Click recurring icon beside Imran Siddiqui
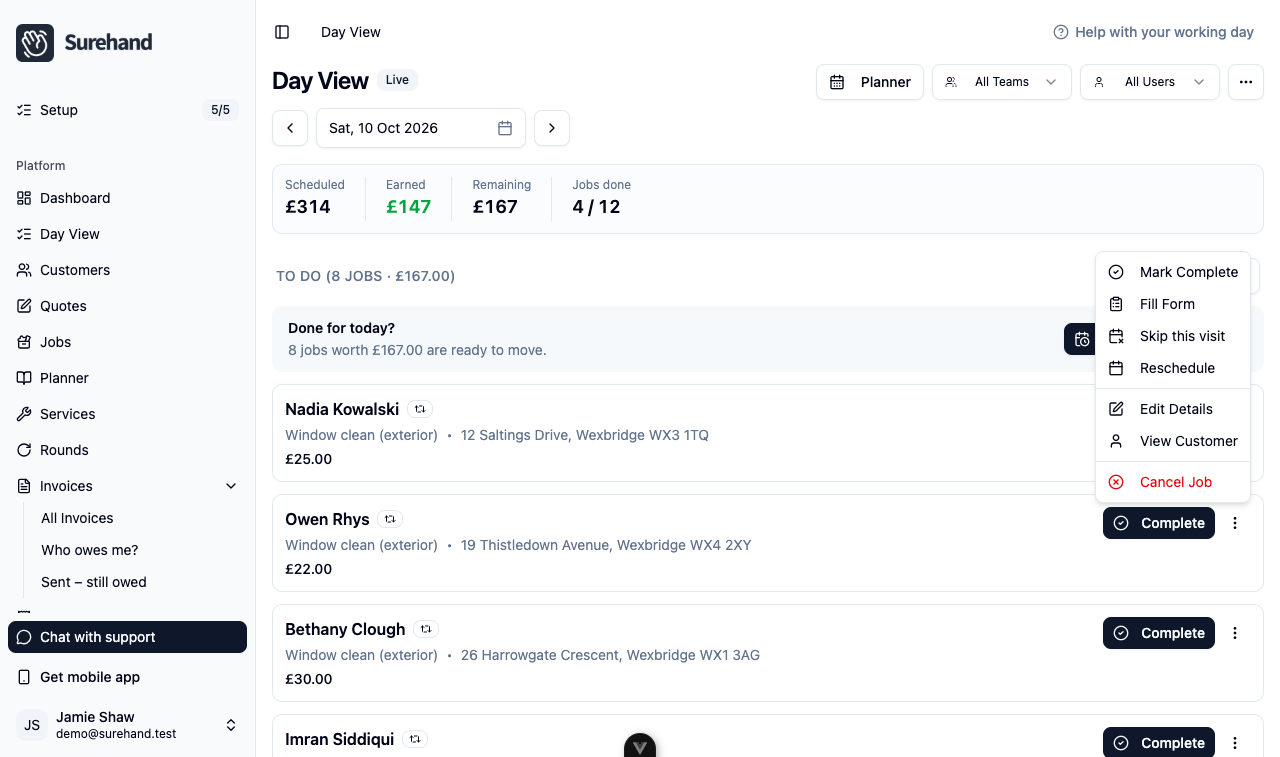The image size is (1280, 757). tap(416, 739)
